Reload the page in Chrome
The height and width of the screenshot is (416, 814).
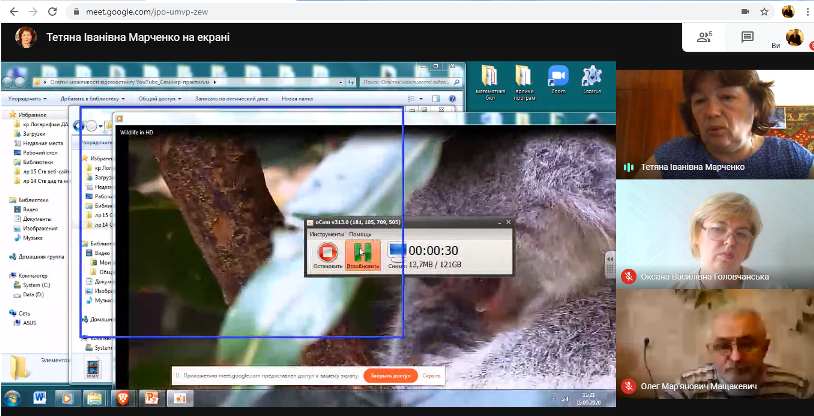(x=50, y=11)
